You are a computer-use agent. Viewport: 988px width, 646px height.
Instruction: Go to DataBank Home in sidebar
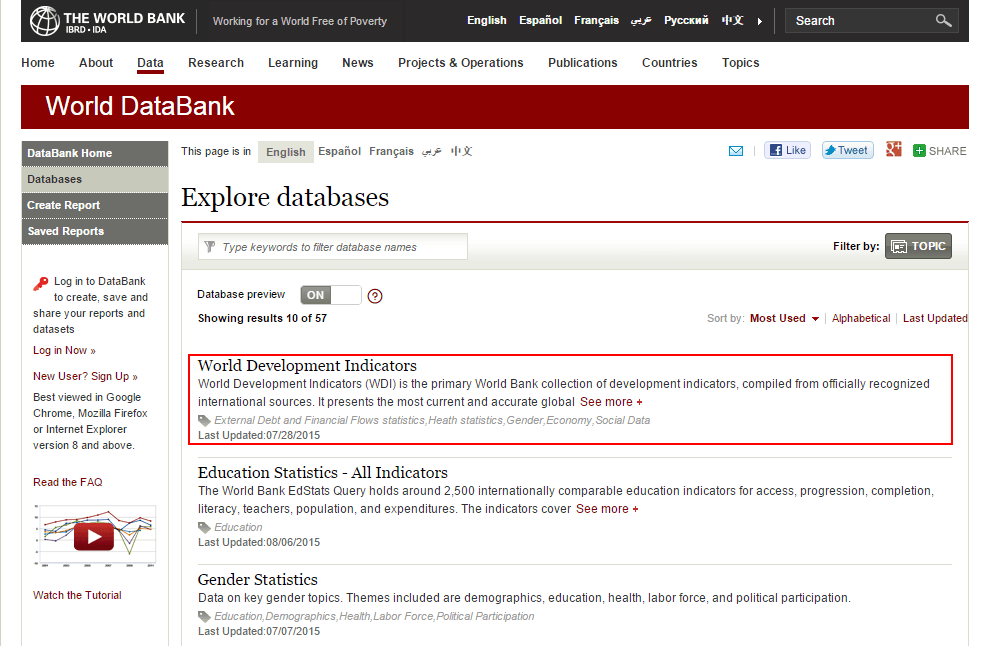(95, 153)
